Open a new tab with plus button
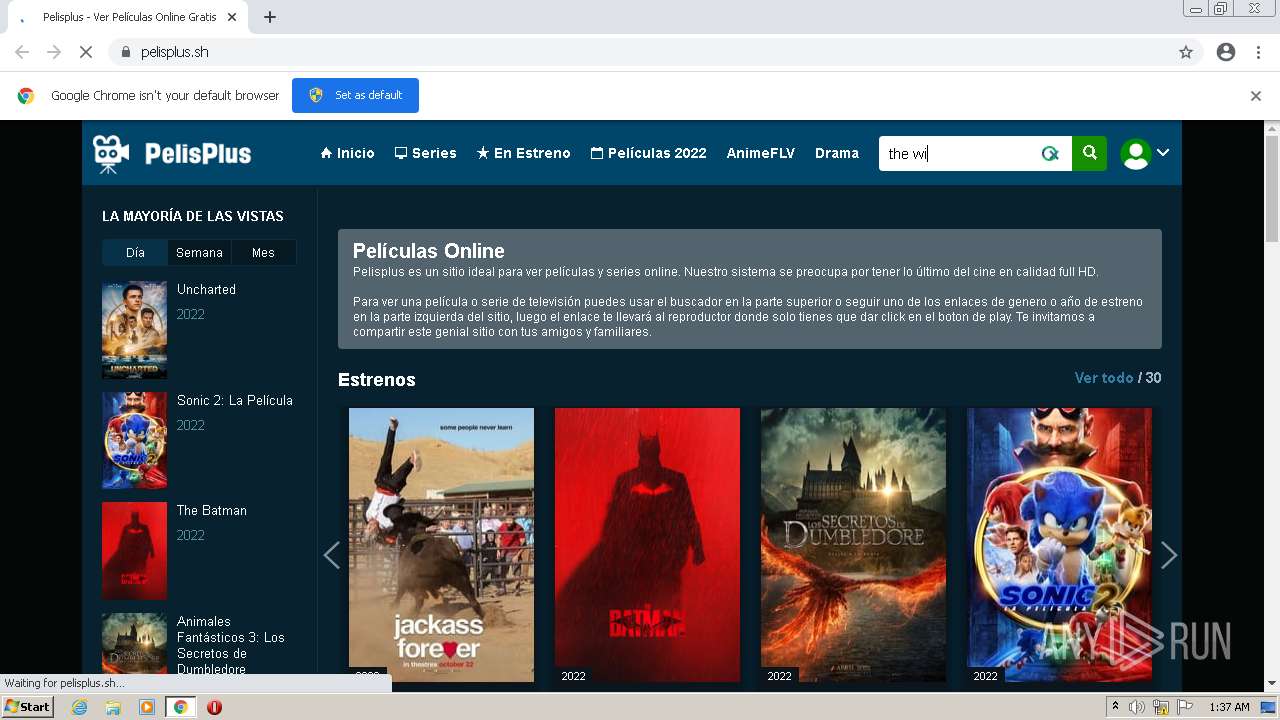1280x720 pixels. tap(270, 17)
